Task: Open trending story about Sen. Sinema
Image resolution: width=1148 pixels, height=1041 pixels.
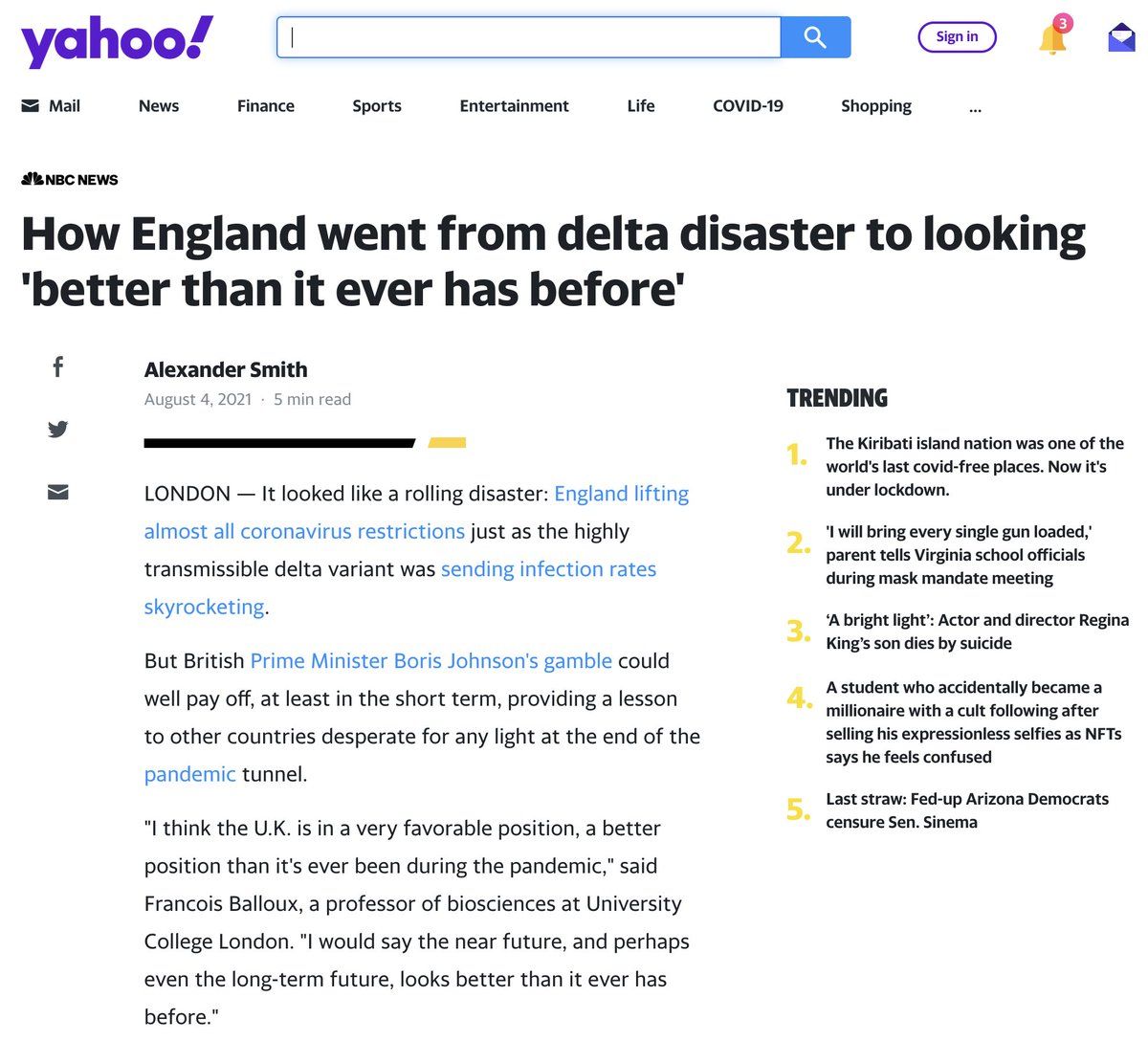Action: point(967,810)
